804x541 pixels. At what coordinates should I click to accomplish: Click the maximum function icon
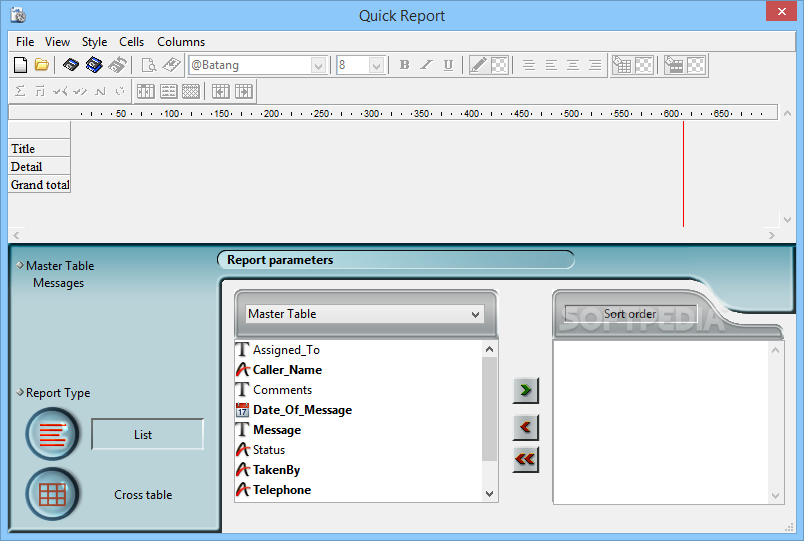coord(80,91)
